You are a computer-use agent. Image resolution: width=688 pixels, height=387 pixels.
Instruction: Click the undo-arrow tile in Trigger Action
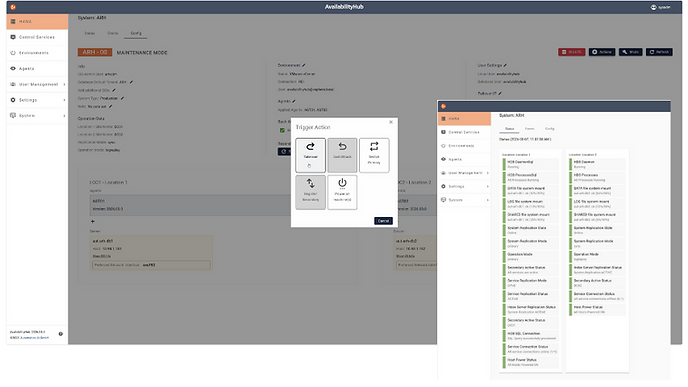[342, 155]
